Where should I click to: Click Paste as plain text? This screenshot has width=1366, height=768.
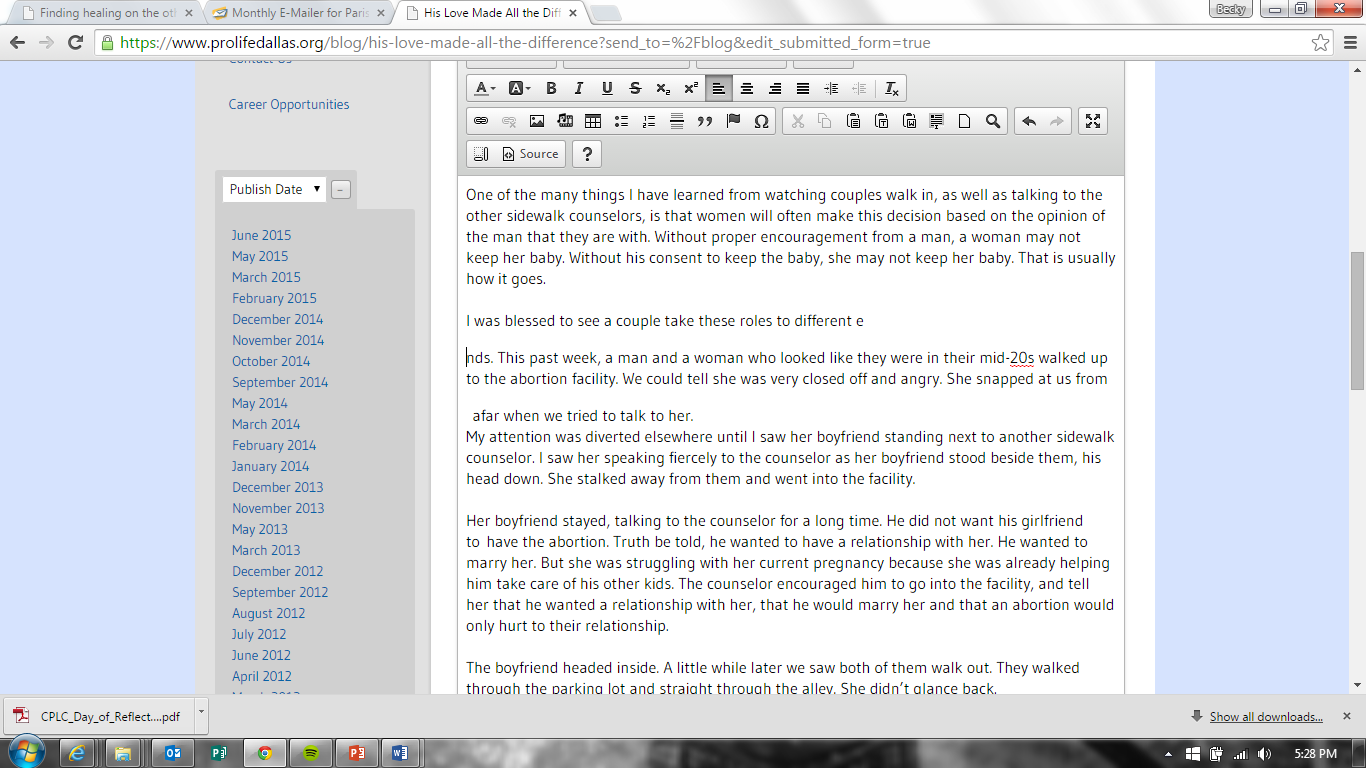tap(881, 121)
